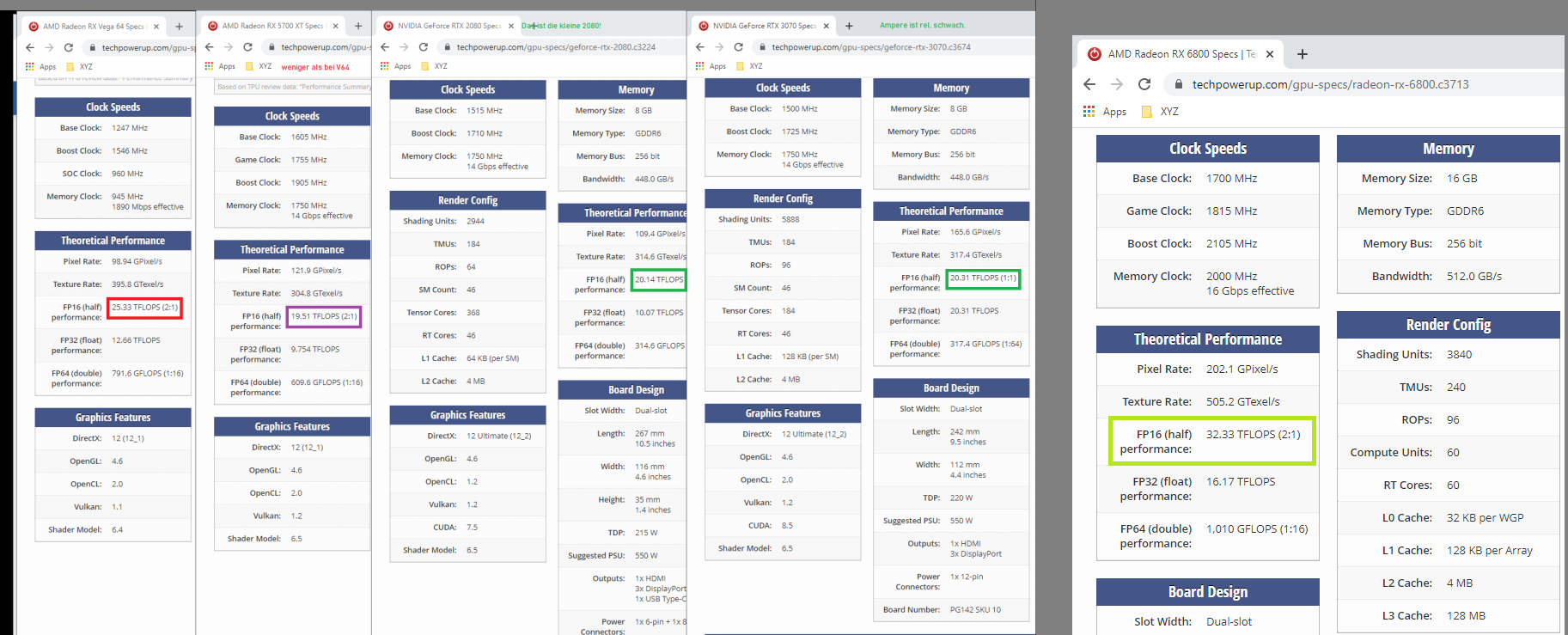Select the AMD Radeon RX 6800 Specs tab
Screen dimensions: 1568x635
point(1181,54)
